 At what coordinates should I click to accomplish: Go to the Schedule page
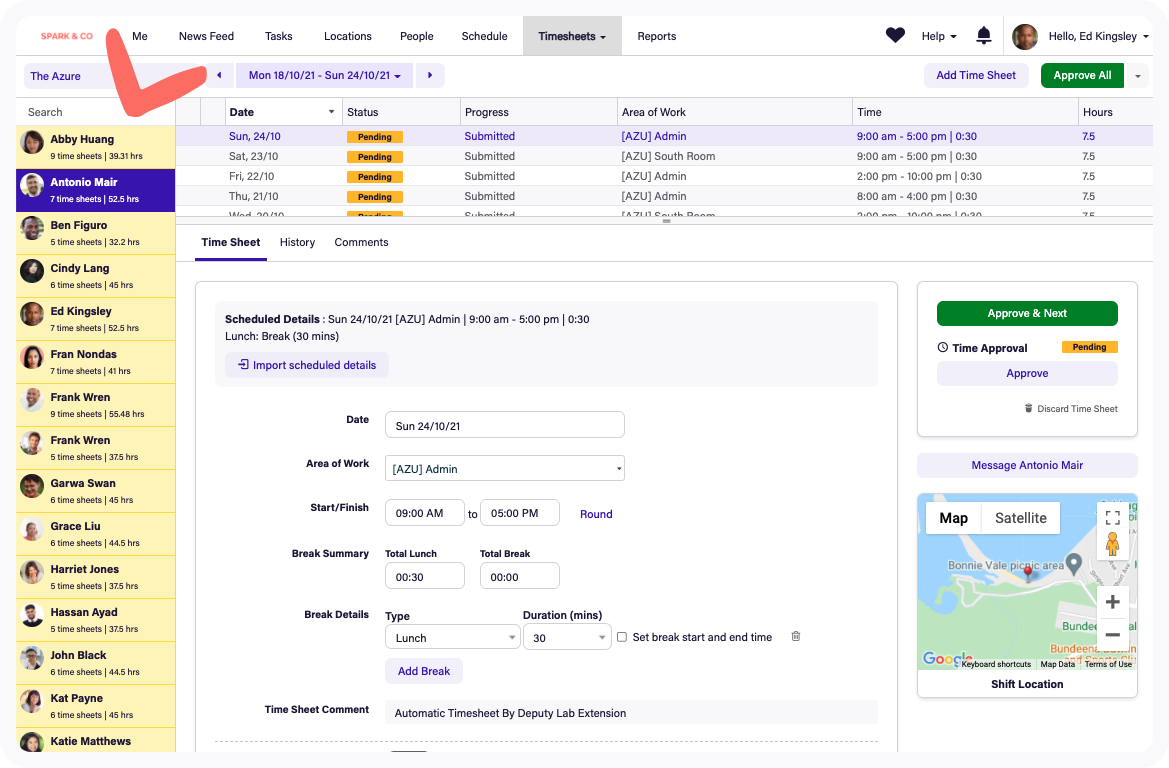pyautogui.click(x=485, y=36)
